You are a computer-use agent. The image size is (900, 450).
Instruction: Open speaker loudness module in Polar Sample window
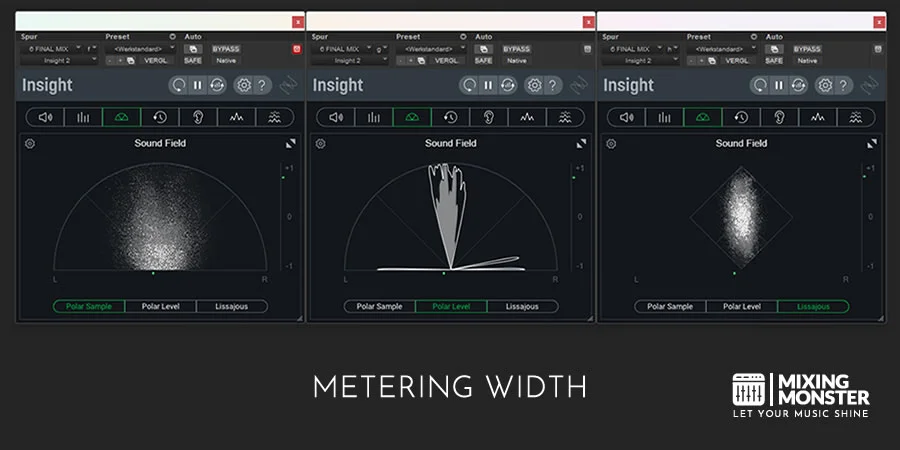pyautogui.click(x=45, y=117)
